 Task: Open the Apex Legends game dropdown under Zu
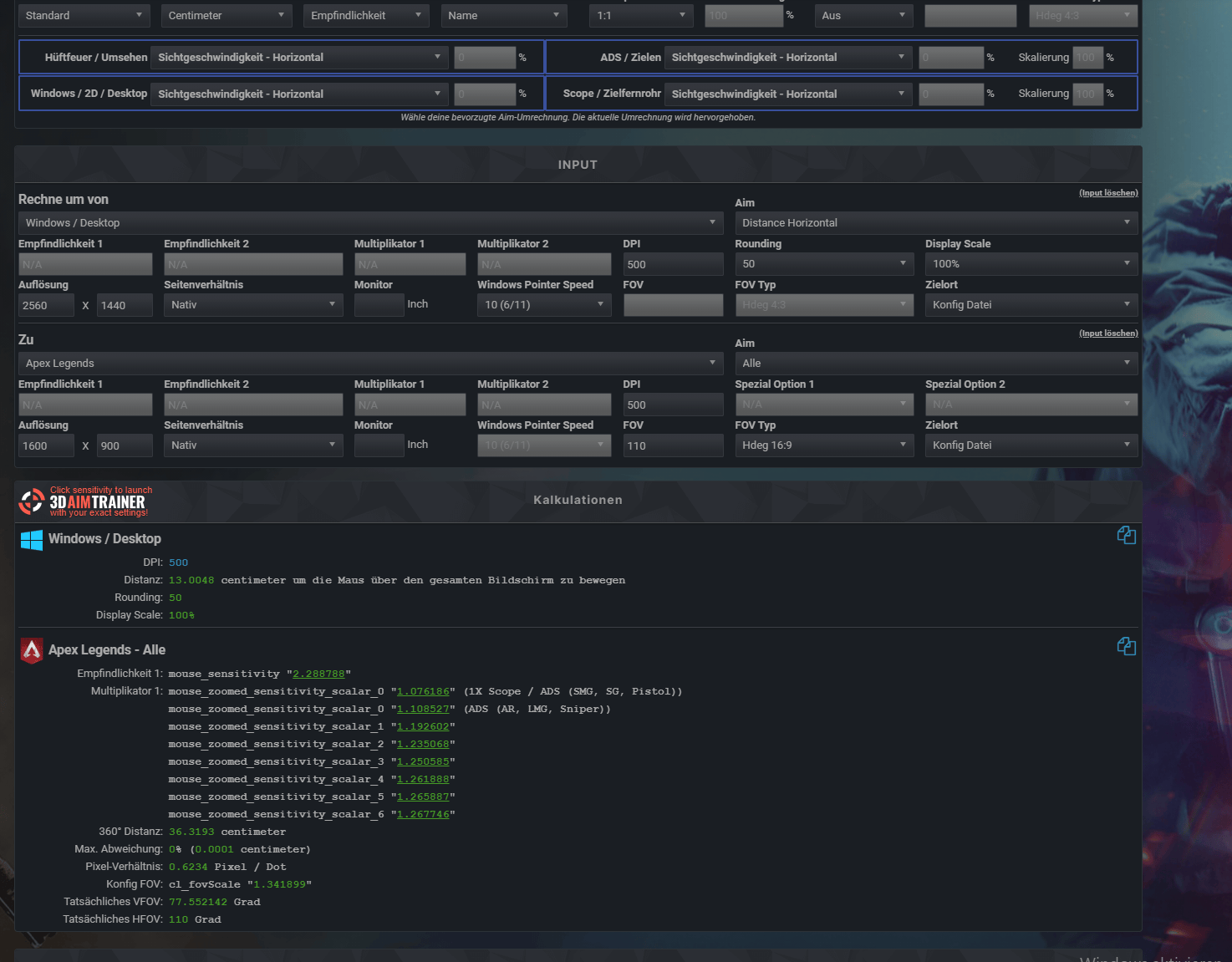(x=370, y=364)
